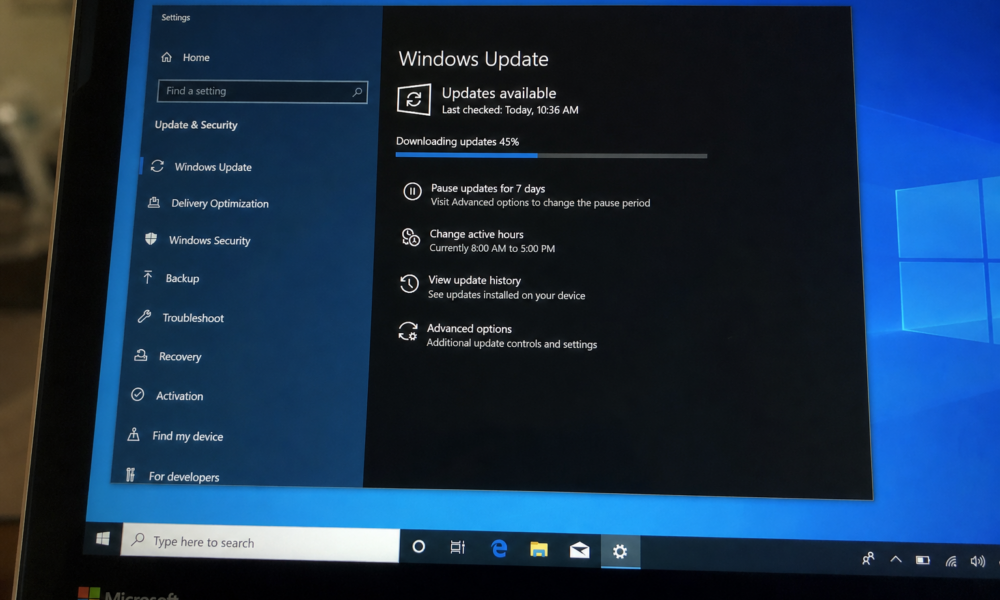1000x600 pixels.
Task: Click the Recovery icon
Action: pos(141,355)
